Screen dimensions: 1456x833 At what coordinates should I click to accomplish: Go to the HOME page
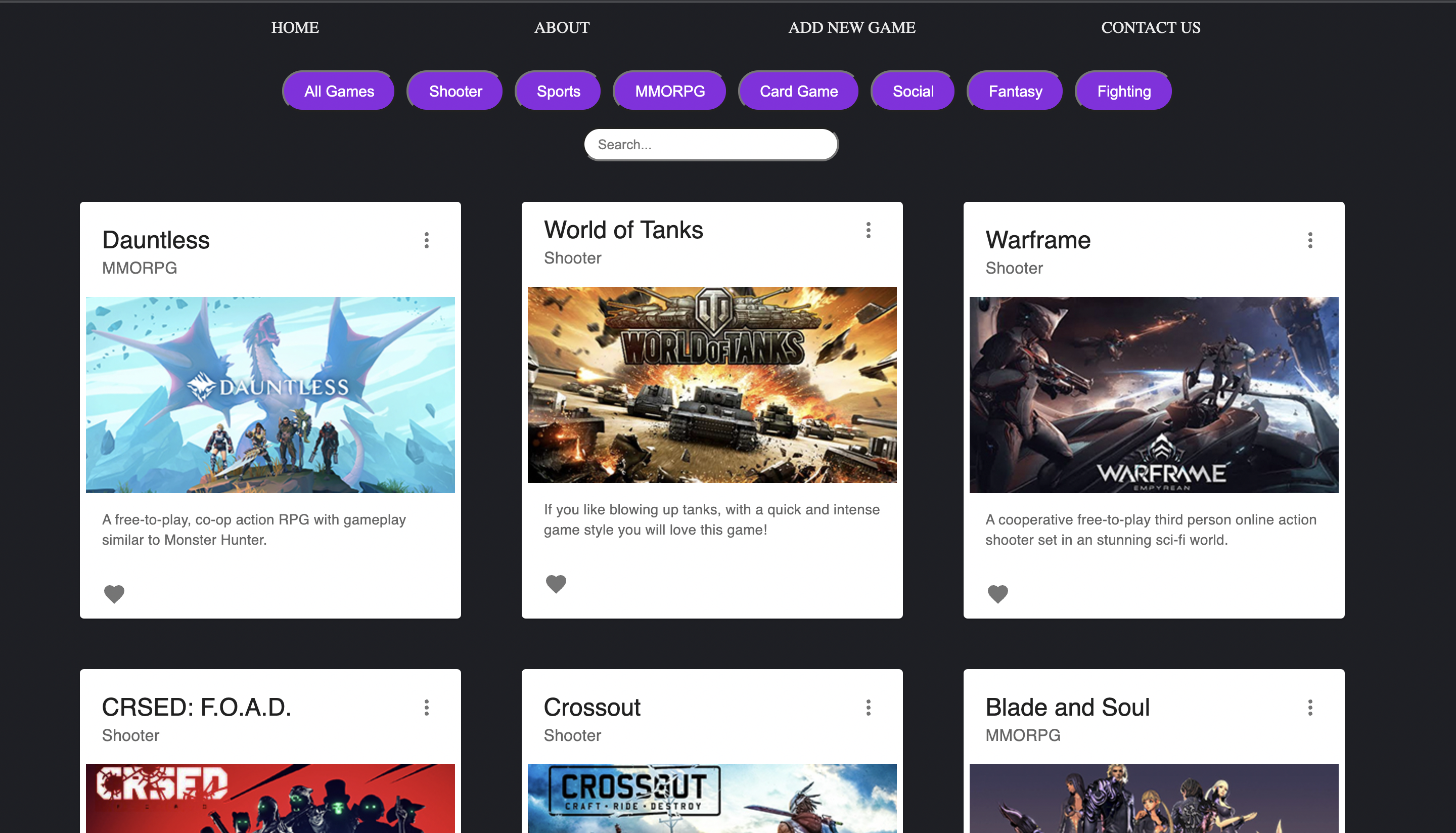[x=295, y=27]
